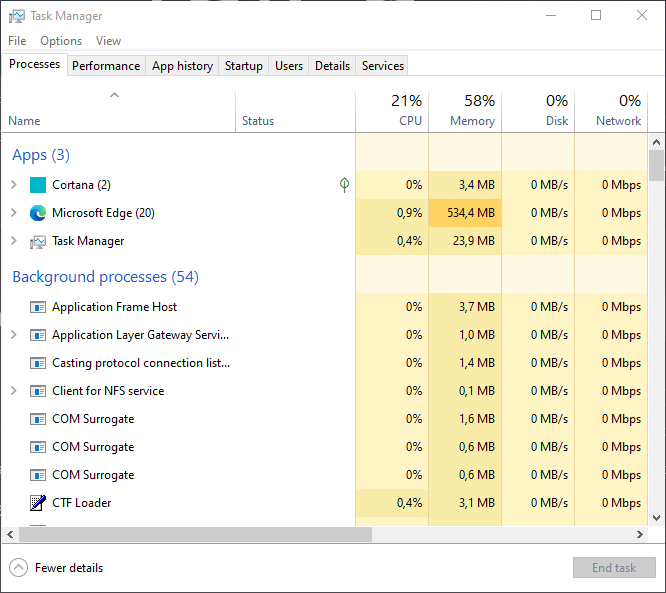The image size is (666, 593).
Task: Click the 0,9% CPU value for Edge
Action: [x=409, y=213]
